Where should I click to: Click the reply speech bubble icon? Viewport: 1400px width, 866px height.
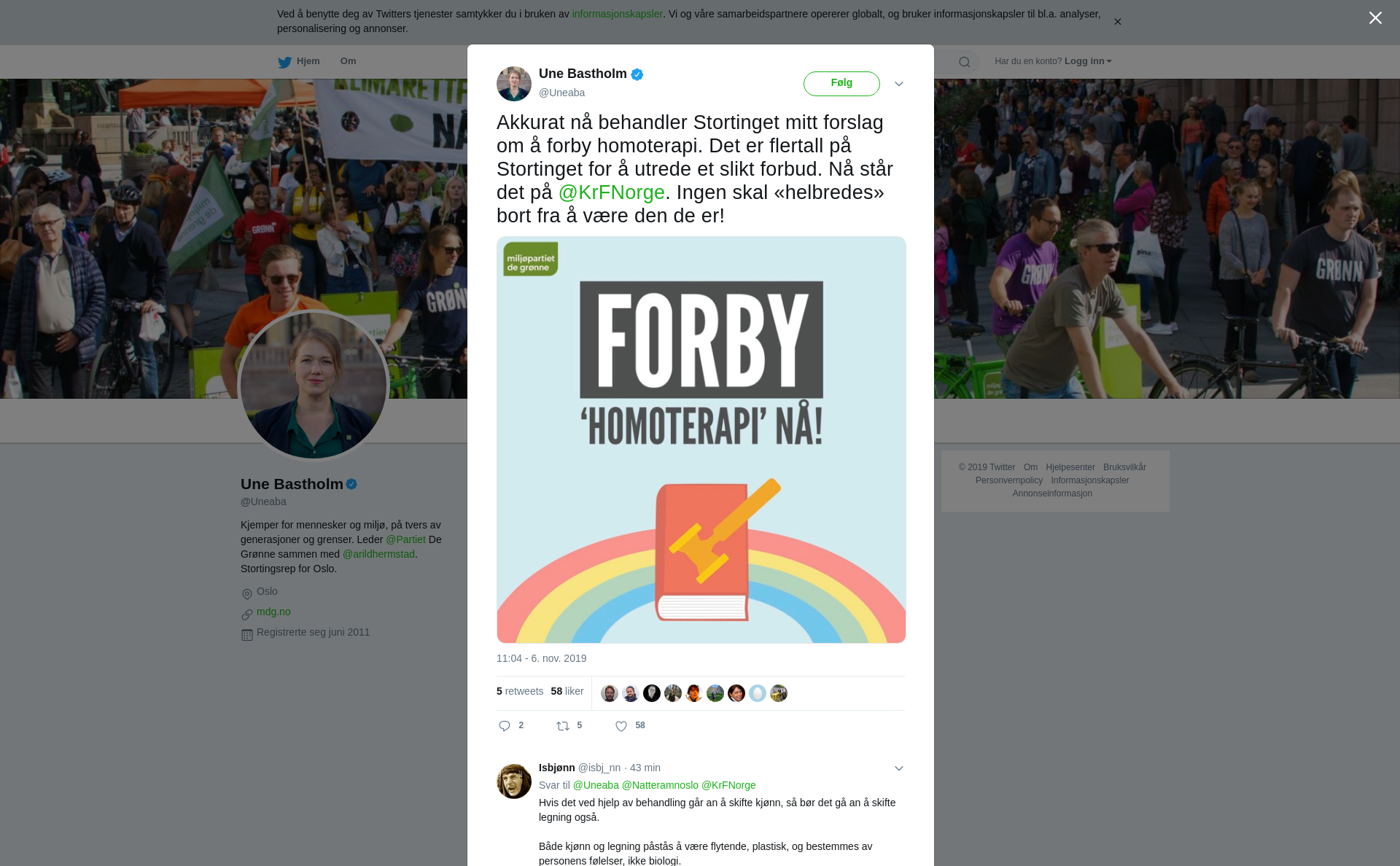pyautogui.click(x=505, y=726)
